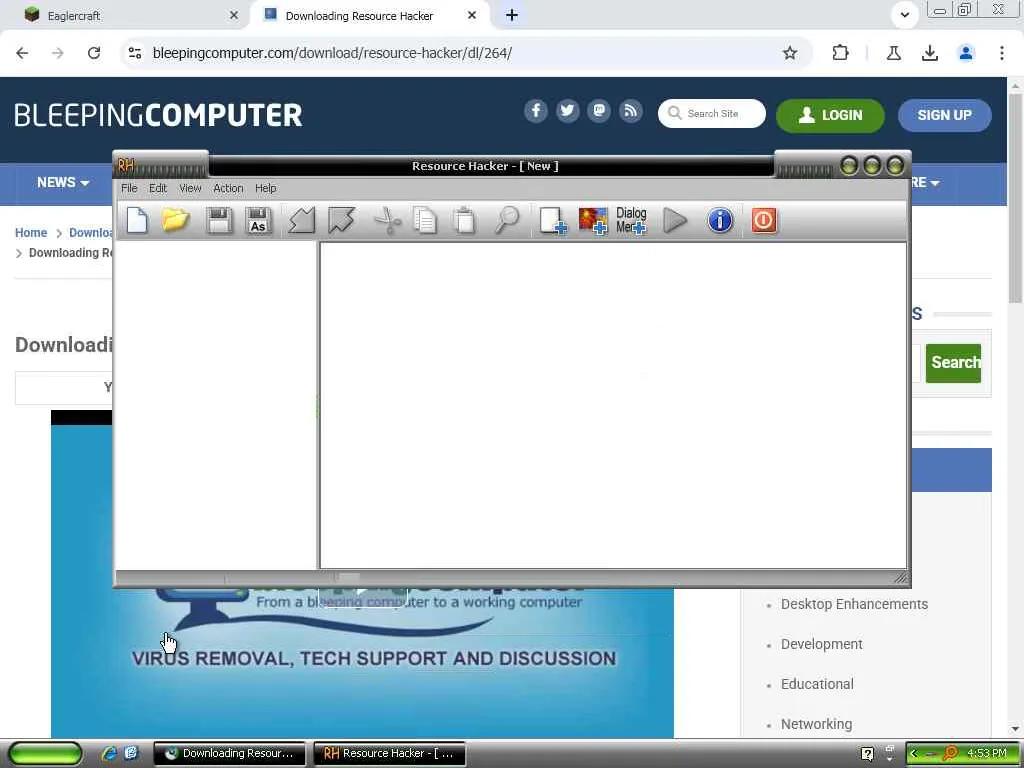Expand the NEWS navigation dropdown
1024x768 pixels.
63,183
